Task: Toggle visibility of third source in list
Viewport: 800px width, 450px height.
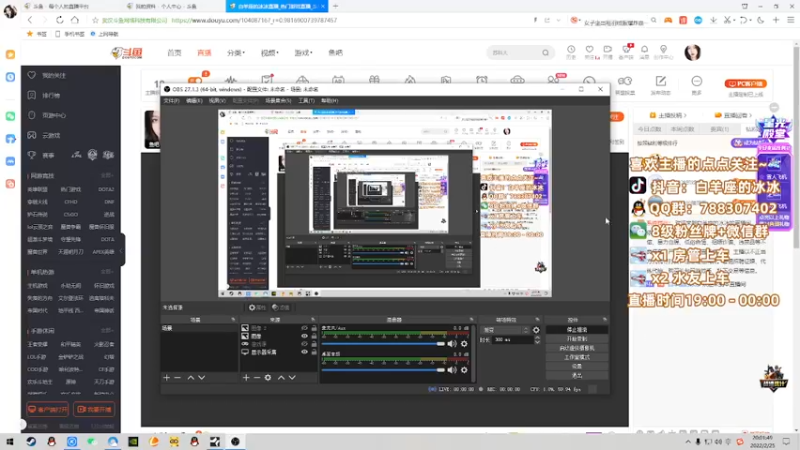Action: pos(304,344)
